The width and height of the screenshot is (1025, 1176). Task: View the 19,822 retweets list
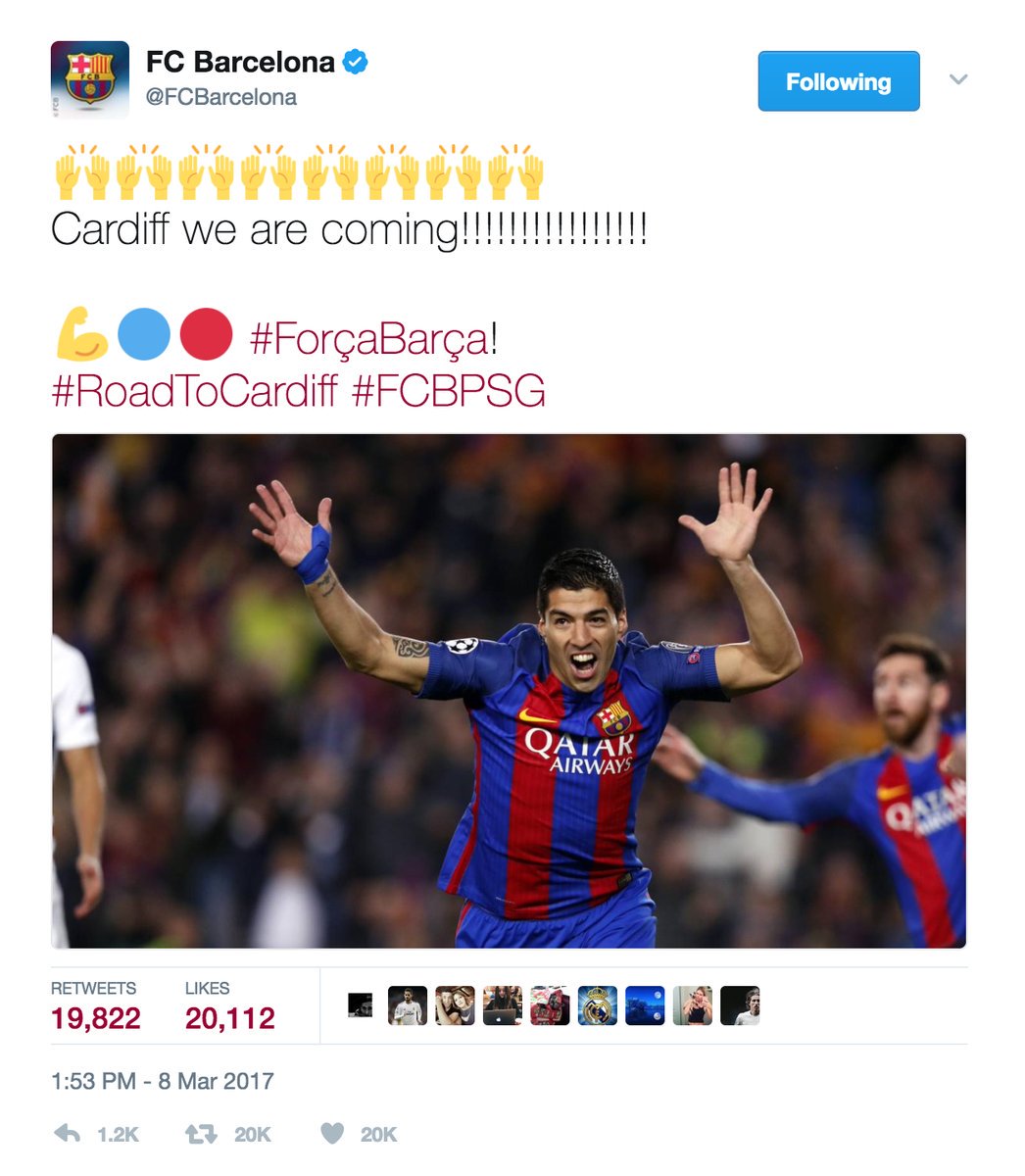(96, 1007)
